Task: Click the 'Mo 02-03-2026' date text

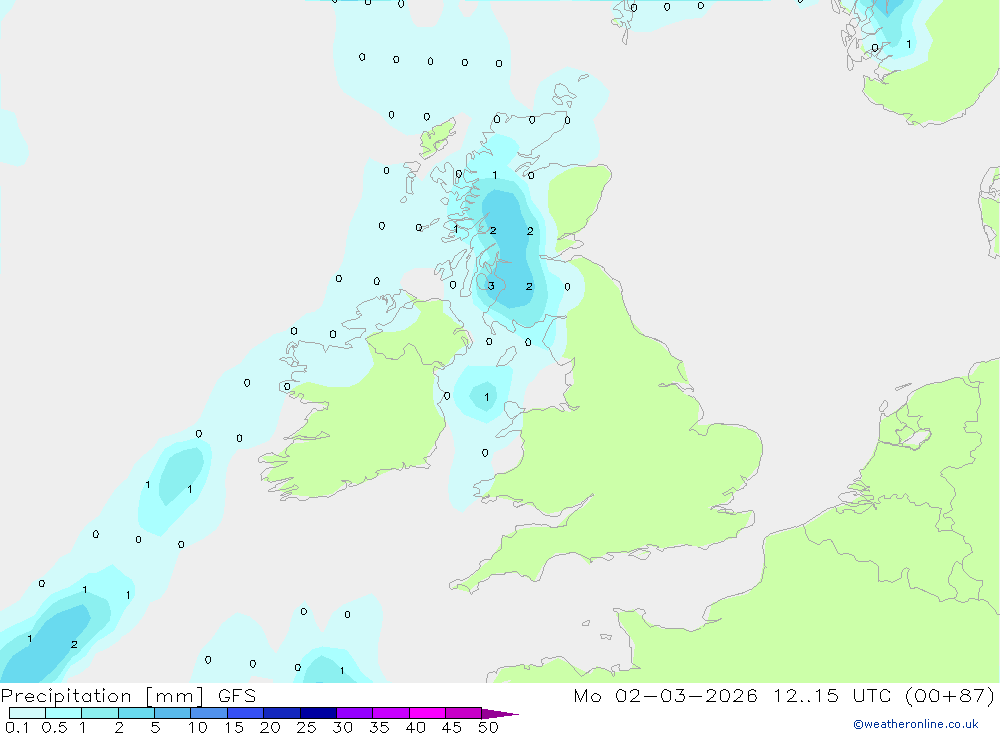Action: [x=665, y=696]
